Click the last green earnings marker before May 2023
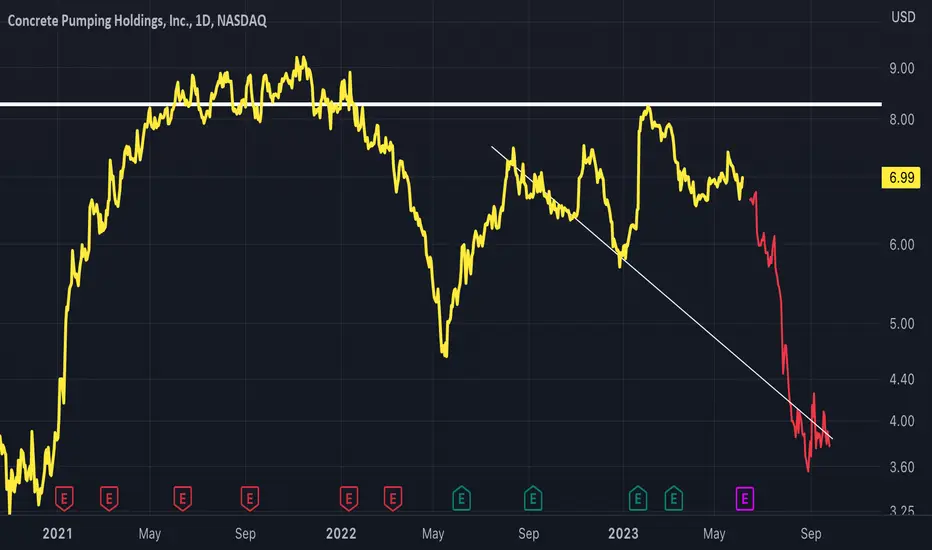 (x=673, y=498)
